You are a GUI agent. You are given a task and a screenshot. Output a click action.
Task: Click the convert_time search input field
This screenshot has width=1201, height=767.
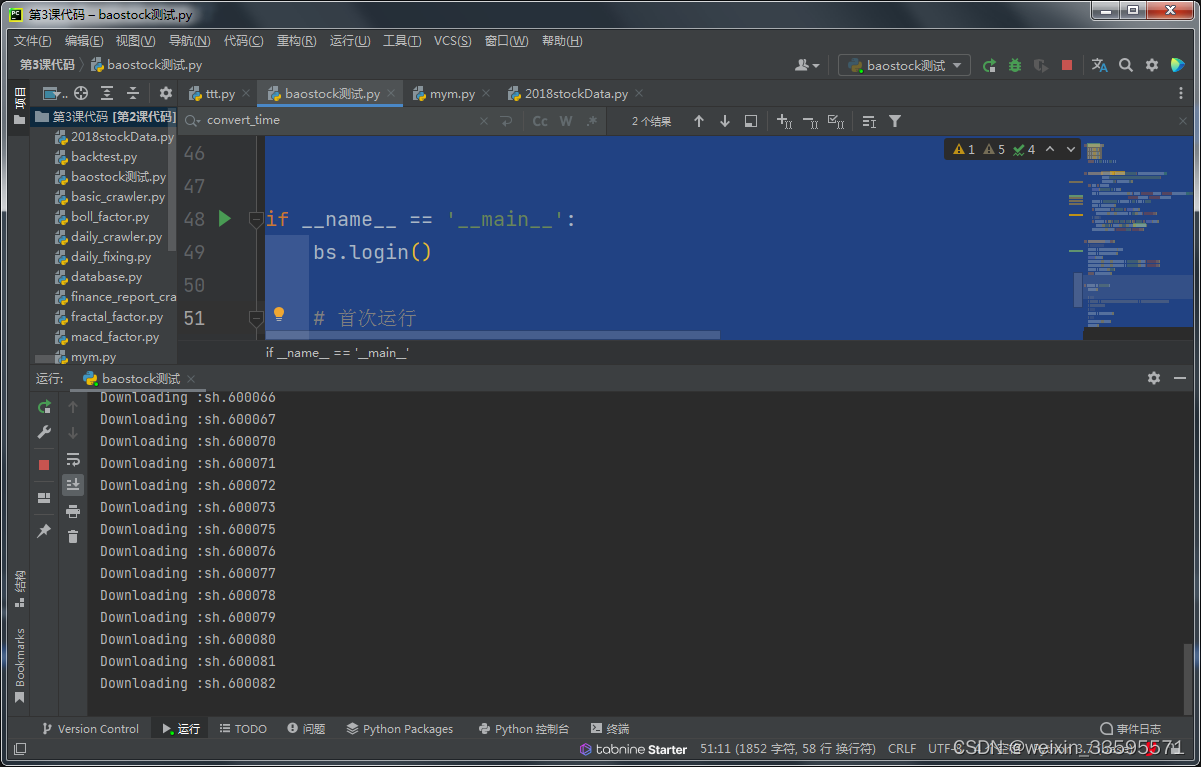pyautogui.click(x=335, y=121)
